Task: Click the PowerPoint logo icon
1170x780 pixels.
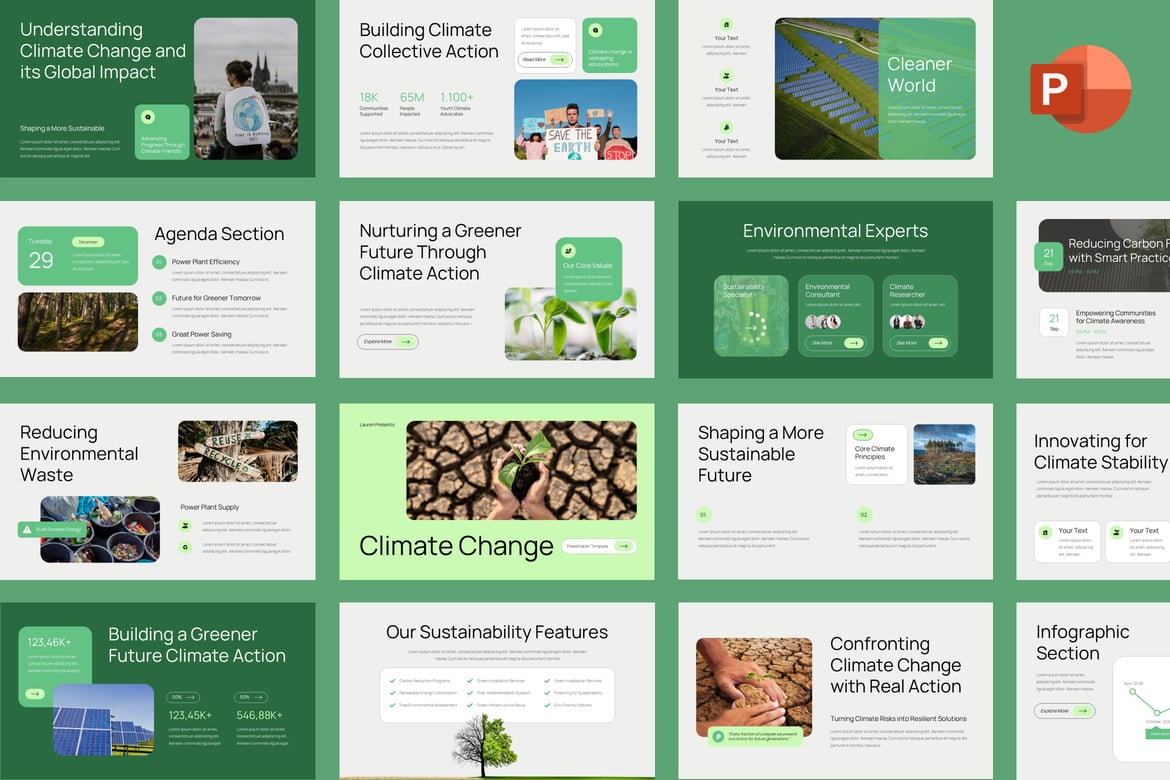Action: [1080, 89]
